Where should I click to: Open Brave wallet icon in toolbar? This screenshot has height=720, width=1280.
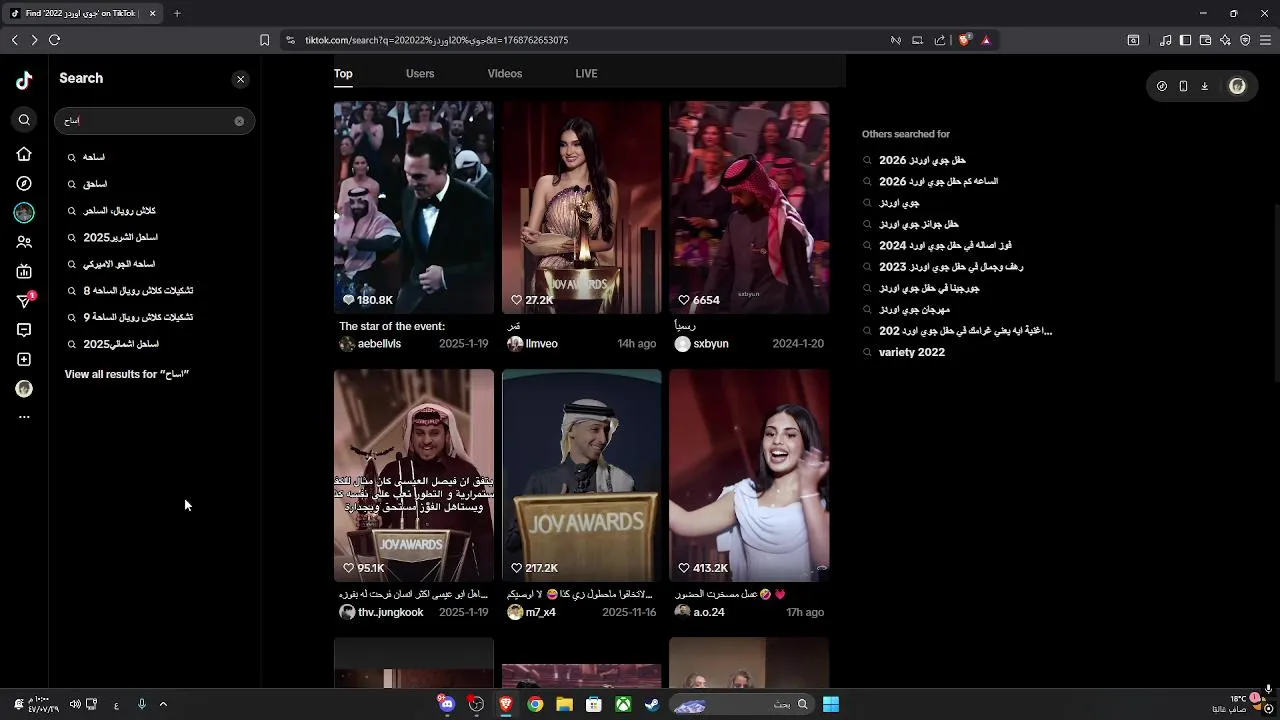(x=1206, y=40)
